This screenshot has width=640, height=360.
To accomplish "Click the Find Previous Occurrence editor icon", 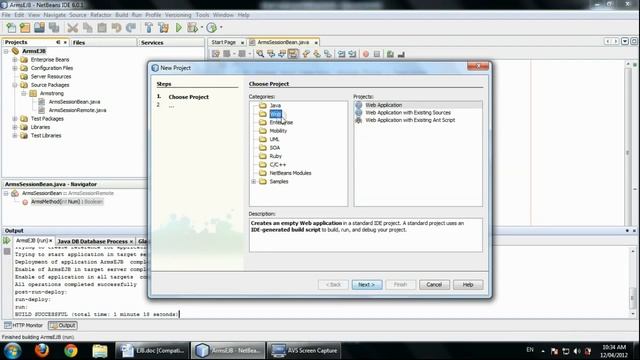I will (x=271, y=54).
